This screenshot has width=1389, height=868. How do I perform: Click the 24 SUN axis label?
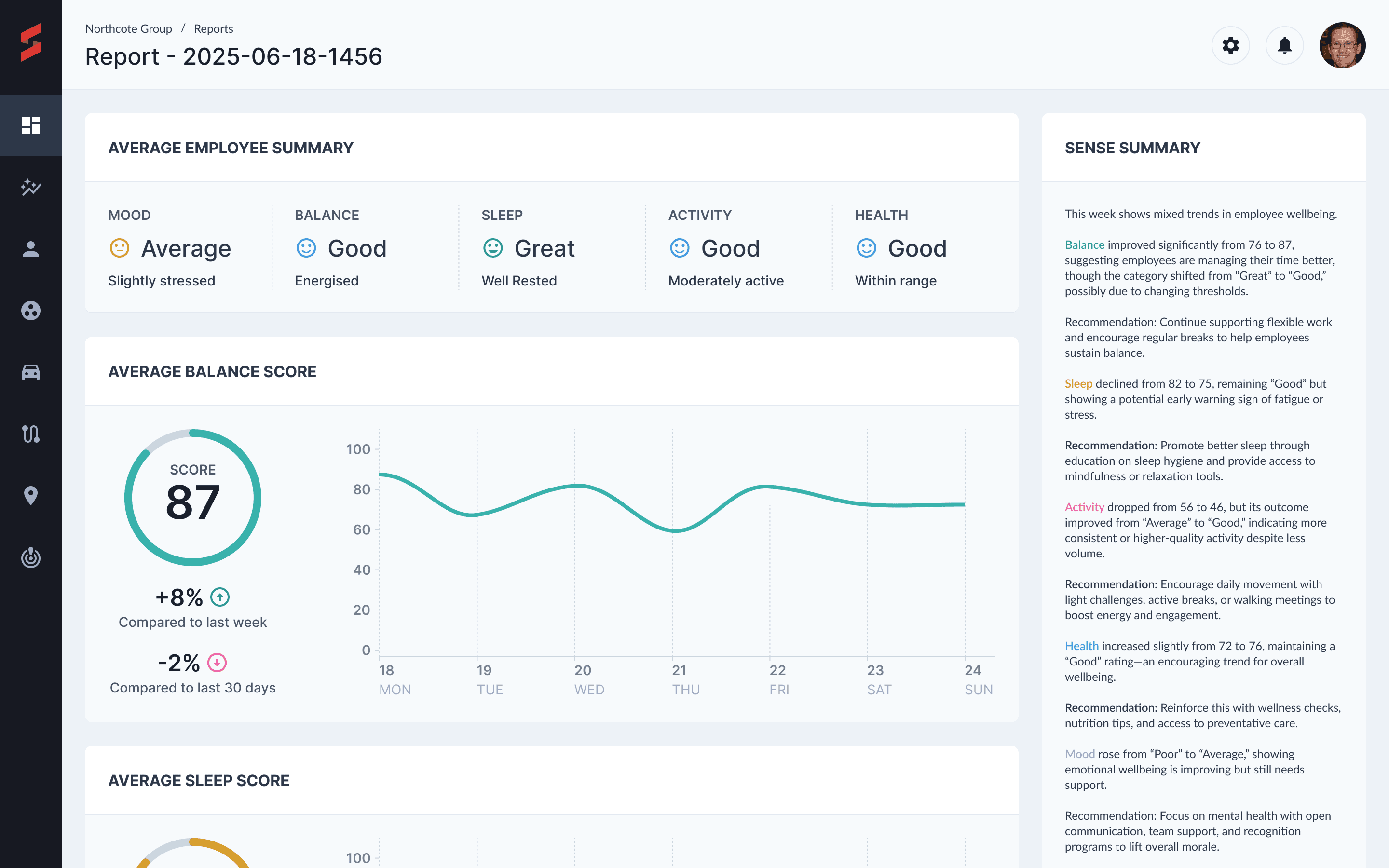(x=979, y=680)
